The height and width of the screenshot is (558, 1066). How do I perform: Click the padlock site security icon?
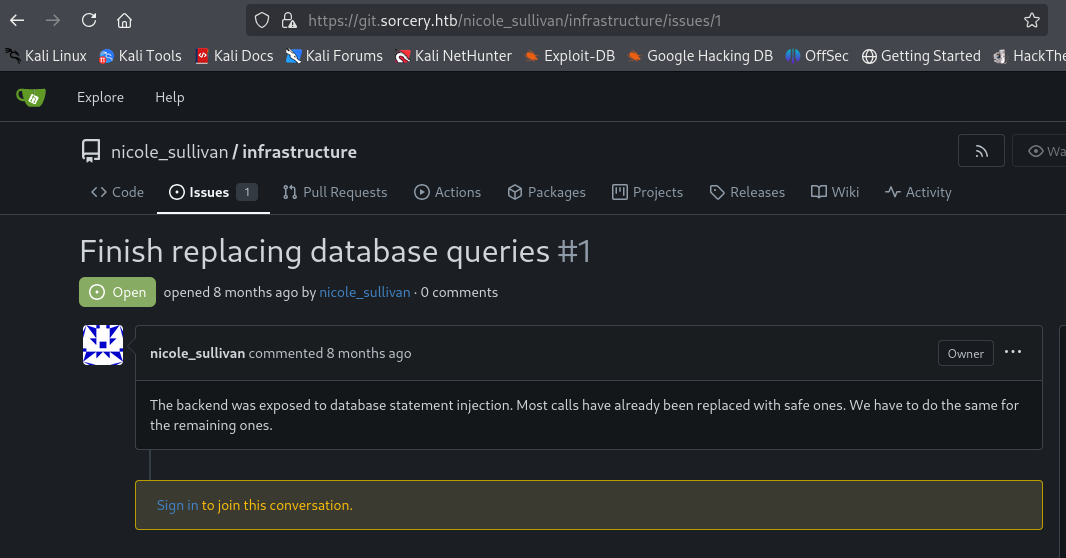click(289, 20)
